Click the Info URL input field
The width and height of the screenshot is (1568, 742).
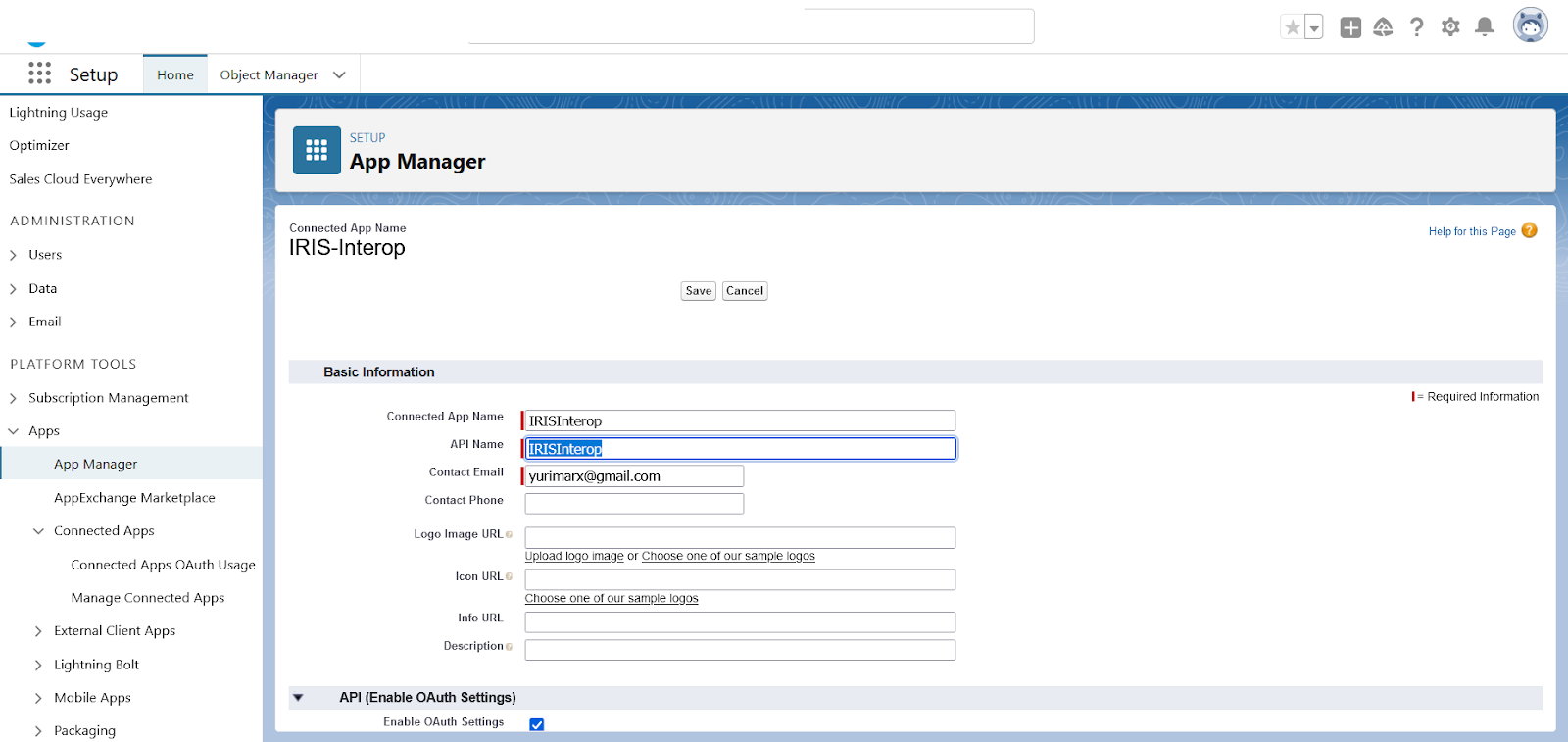click(740, 621)
